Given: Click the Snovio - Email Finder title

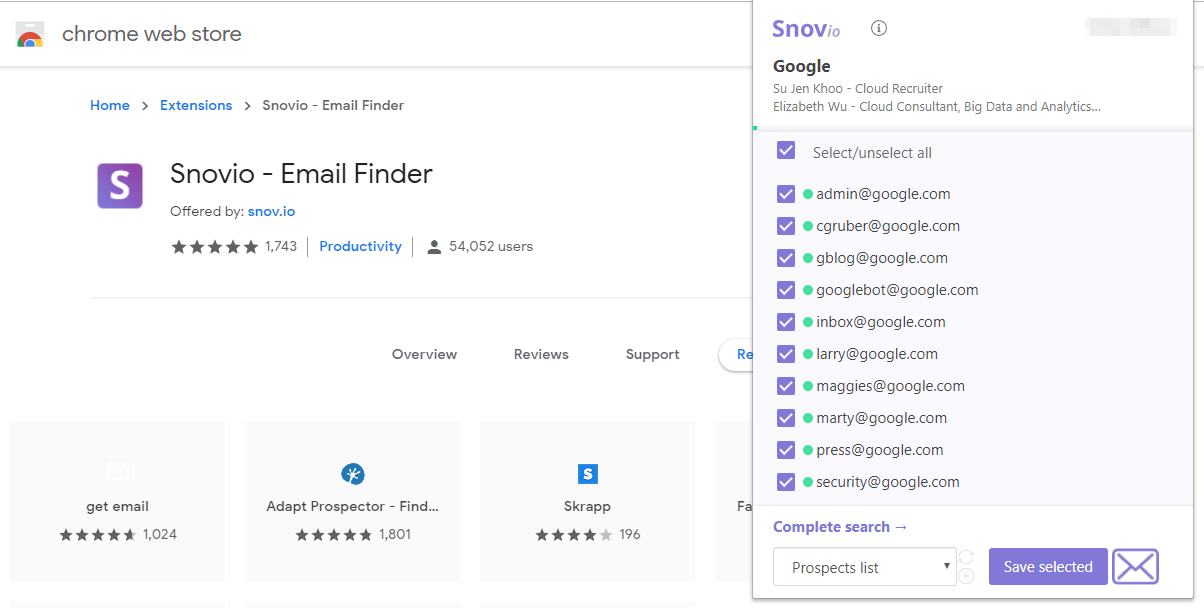Looking at the screenshot, I should [x=301, y=174].
